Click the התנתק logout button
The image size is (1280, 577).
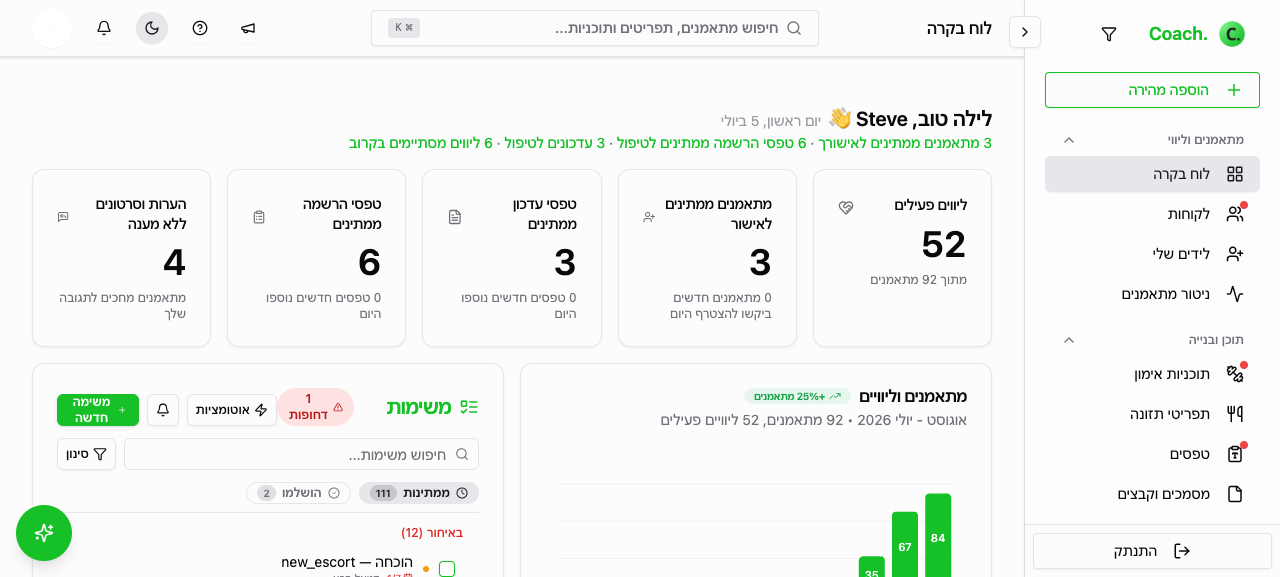point(1152,551)
